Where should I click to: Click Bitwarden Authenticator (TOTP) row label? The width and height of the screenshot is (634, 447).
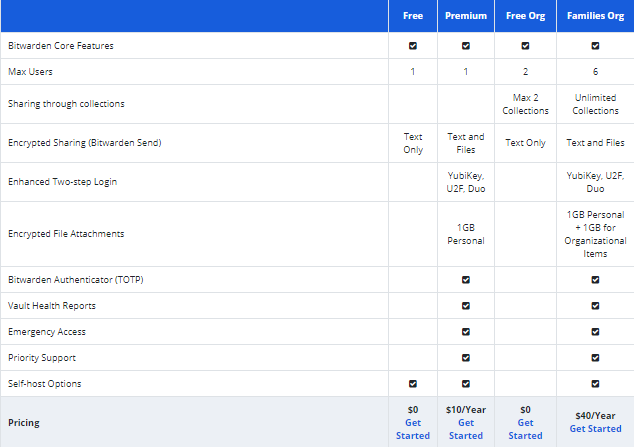point(76,280)
